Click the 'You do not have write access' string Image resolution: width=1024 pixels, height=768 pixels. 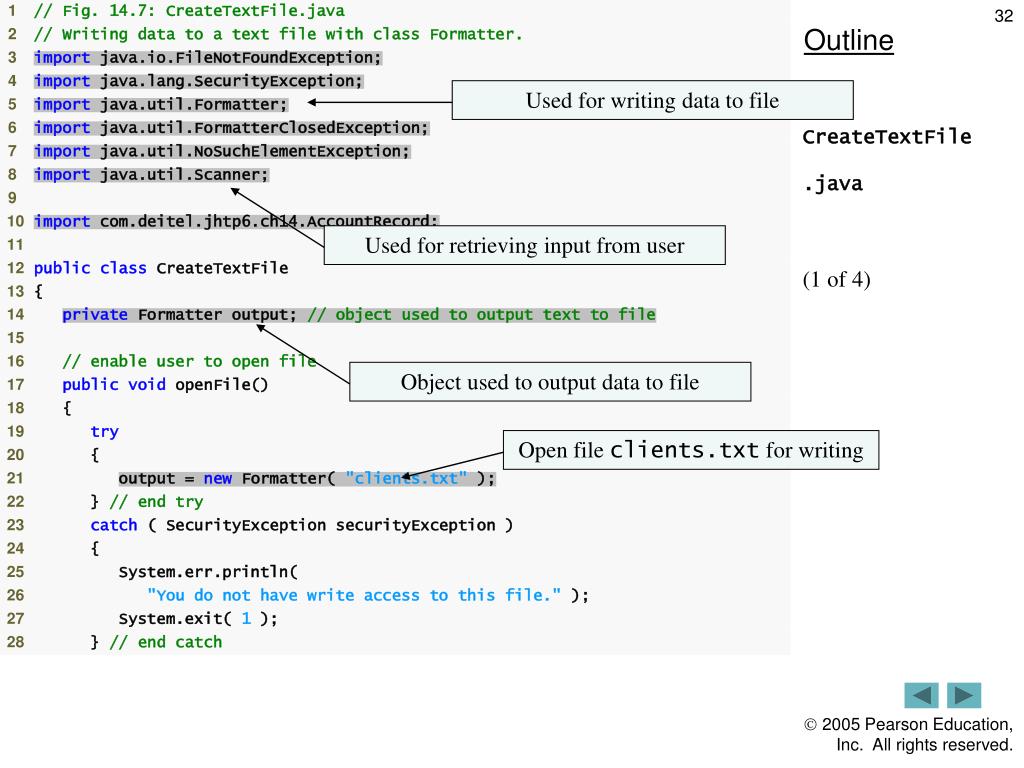tap(354, 596)
